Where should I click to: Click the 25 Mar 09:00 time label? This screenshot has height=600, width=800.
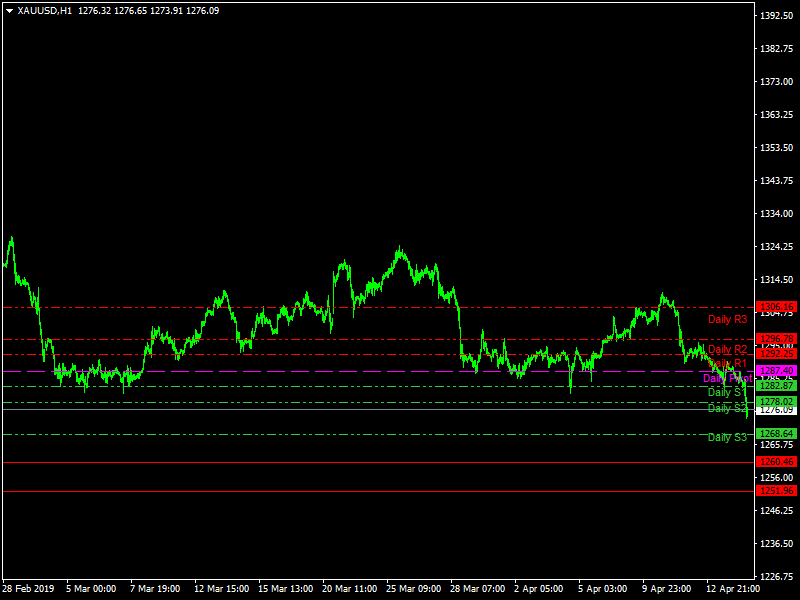point(412,588)
